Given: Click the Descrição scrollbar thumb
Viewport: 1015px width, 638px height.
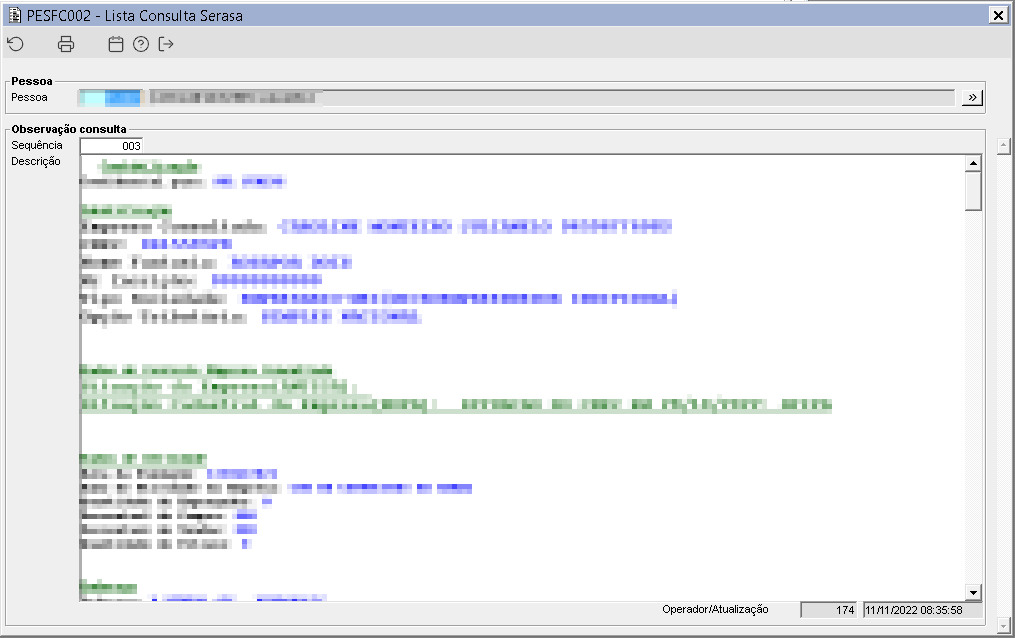Looking at the screenshot, I should click(x=973, y=191).
